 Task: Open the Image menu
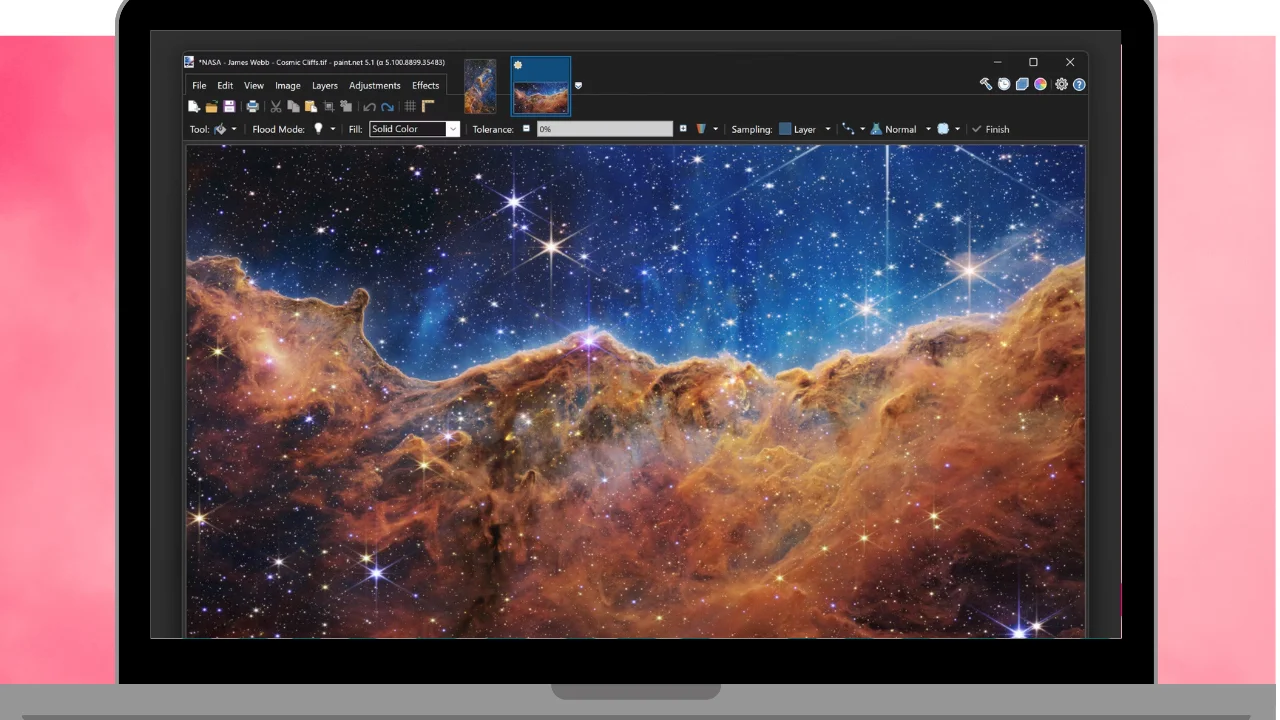point(288,86)
